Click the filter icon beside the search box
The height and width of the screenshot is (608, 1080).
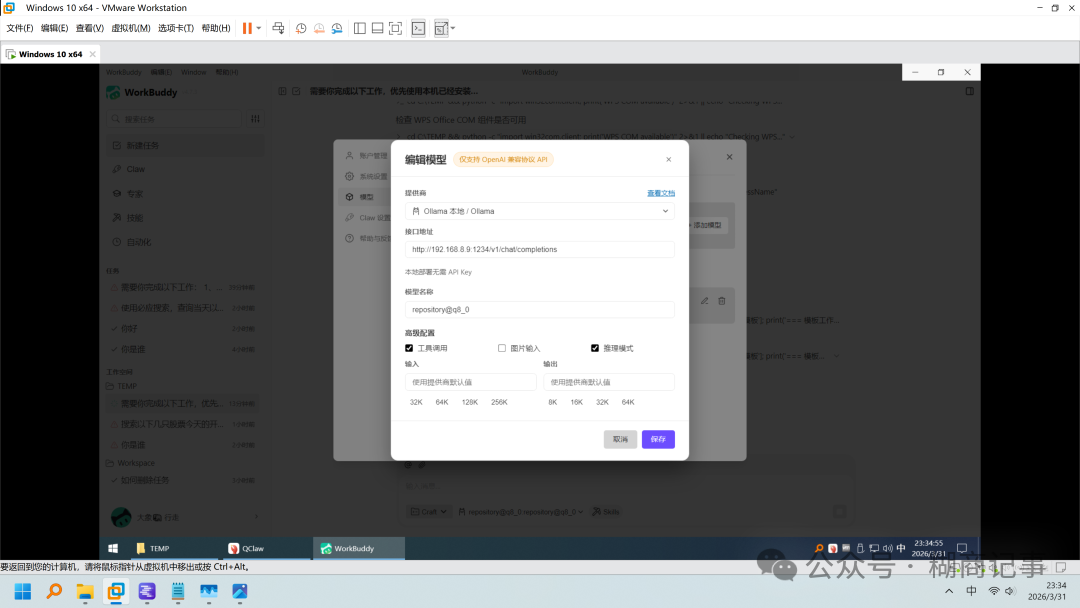tap(255, 118)
